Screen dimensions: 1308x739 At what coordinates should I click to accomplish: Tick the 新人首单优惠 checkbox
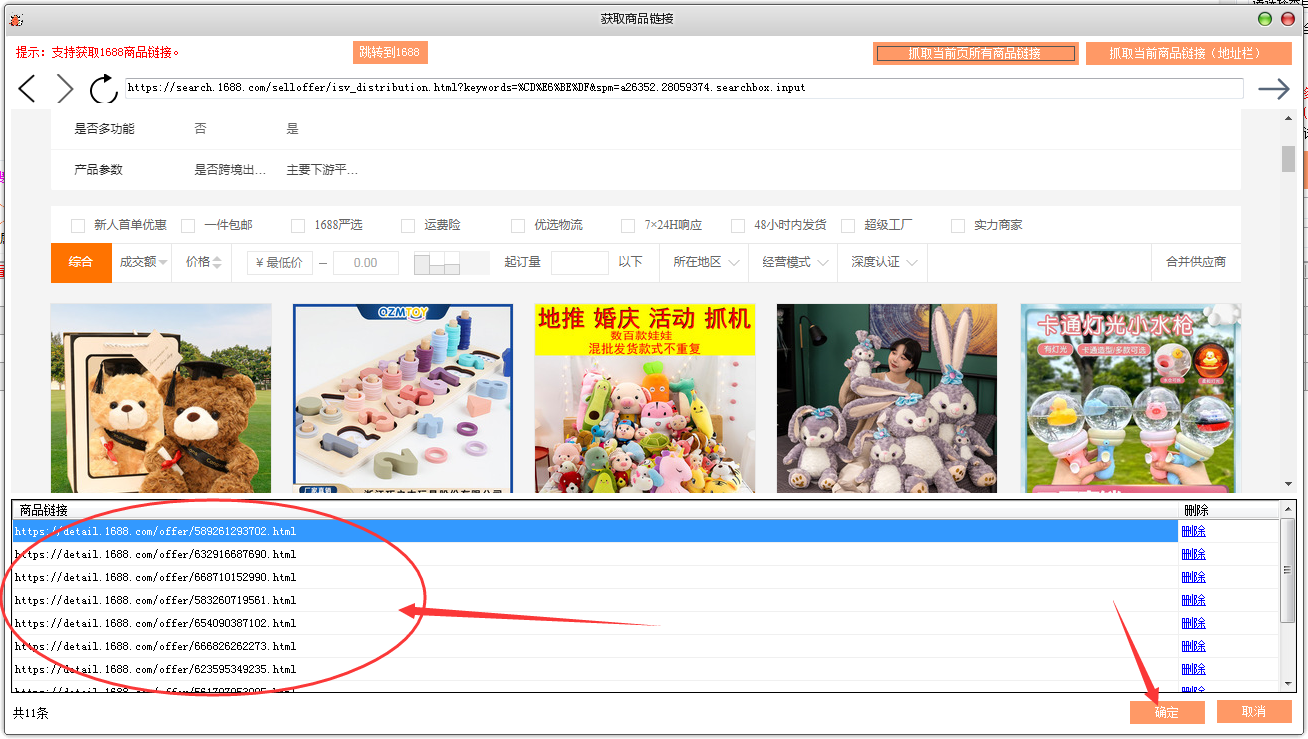click(78, 226)
